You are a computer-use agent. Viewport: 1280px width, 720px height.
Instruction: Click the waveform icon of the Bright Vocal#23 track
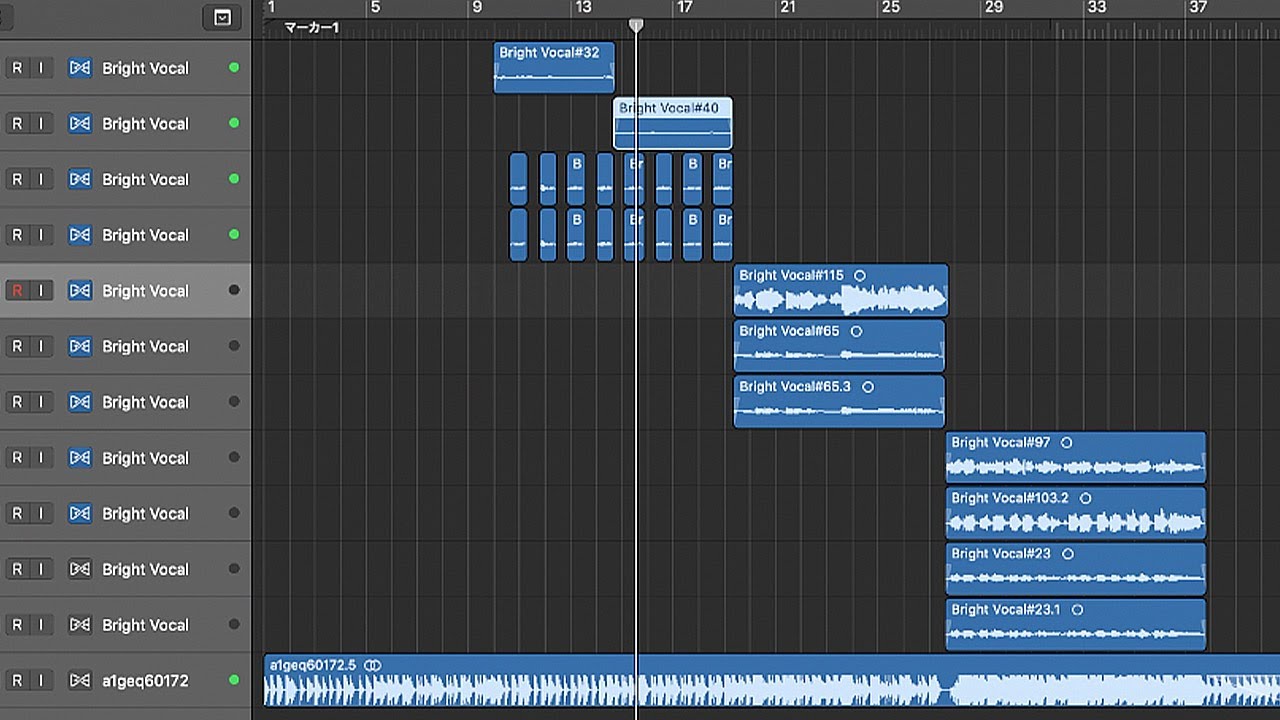coord(80,569)
